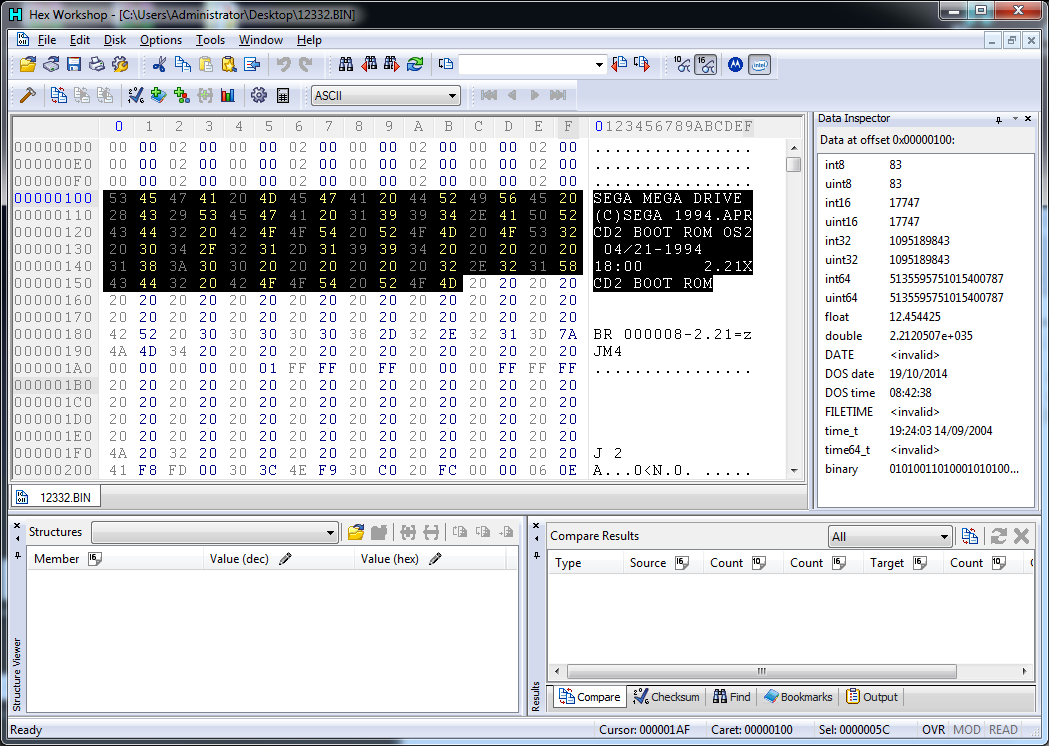The width and height of the screenshot is (1049, 746).
Task: Click the hammer tool icon
Action: point(27,96)
